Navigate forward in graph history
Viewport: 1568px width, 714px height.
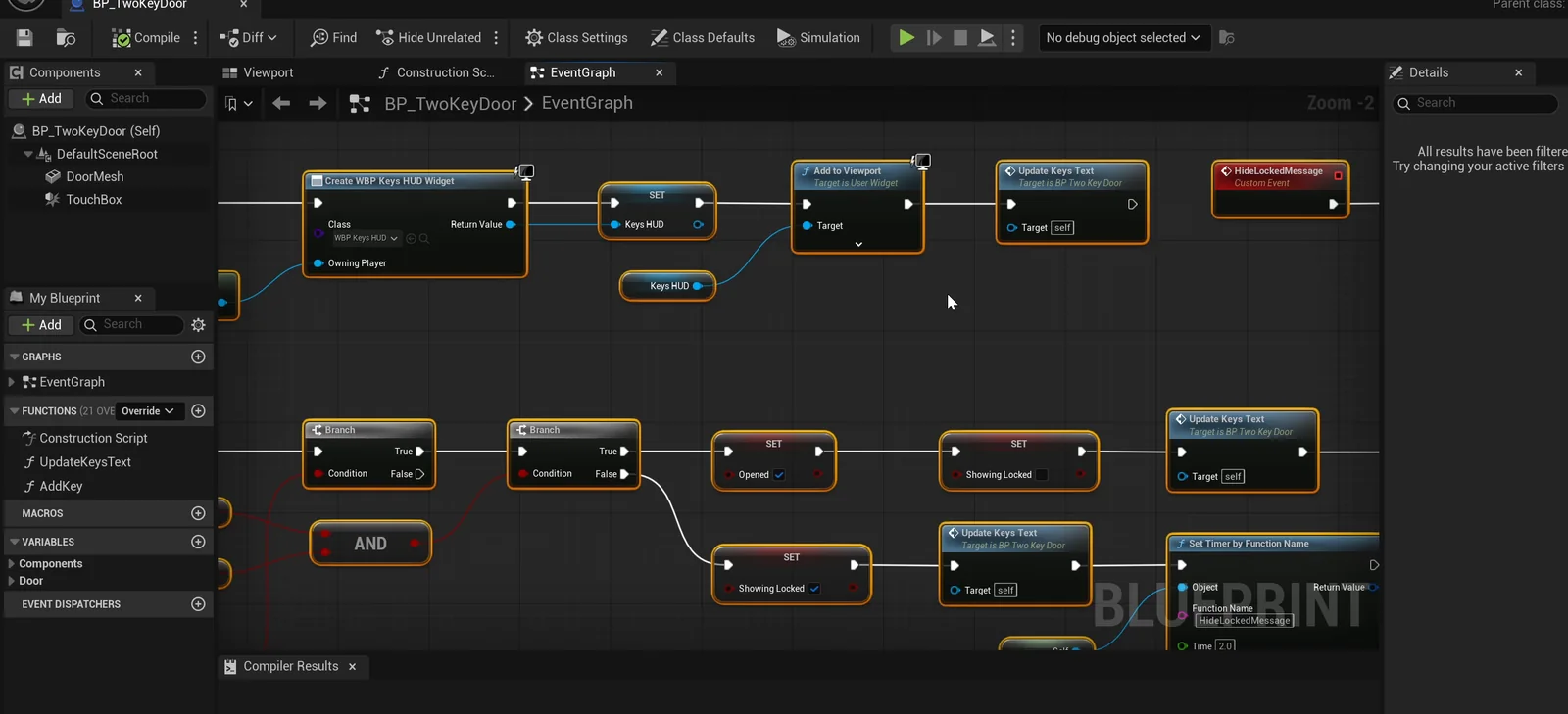pyautogui.click(x=318, y=103)
